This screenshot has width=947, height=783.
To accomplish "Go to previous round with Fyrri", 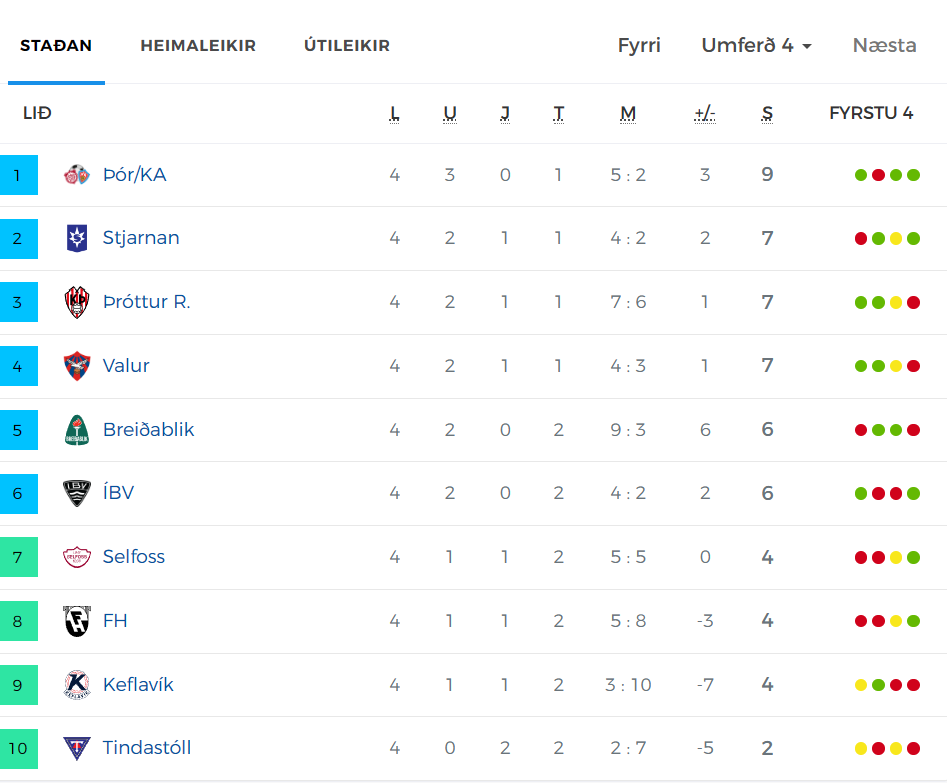I will 639,45.
